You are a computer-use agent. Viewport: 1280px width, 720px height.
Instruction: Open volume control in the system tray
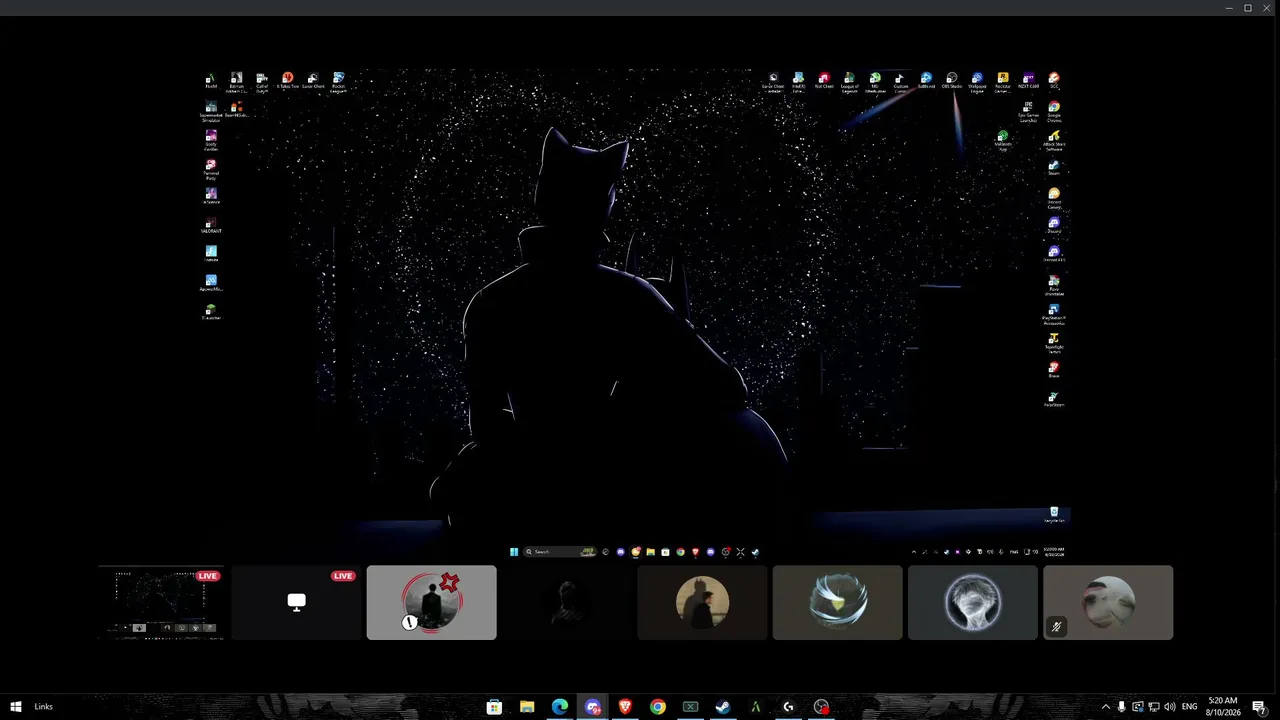1169,707
